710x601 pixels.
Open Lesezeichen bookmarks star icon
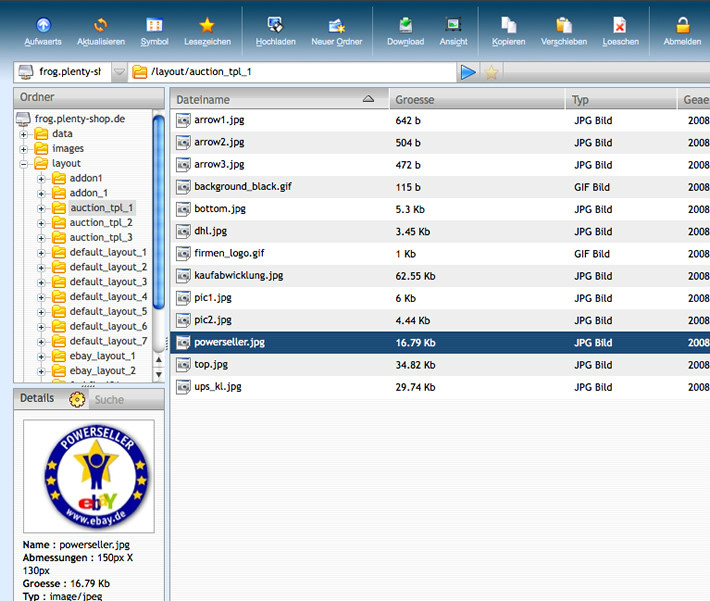(x=207, y=25)
